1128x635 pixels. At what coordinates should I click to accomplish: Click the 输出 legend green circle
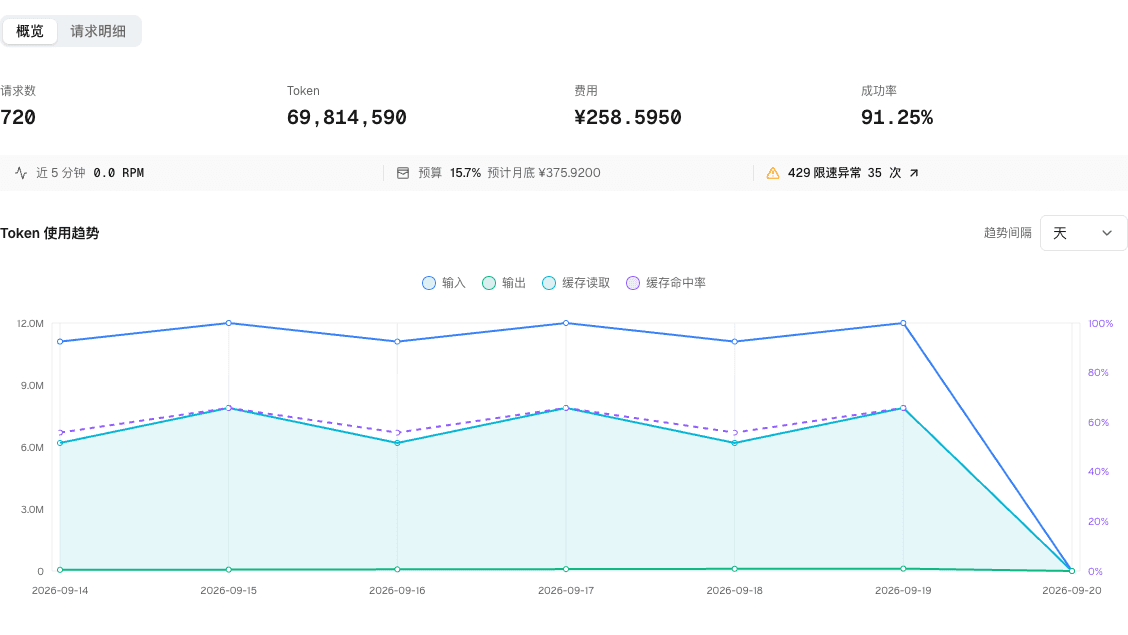488,283
